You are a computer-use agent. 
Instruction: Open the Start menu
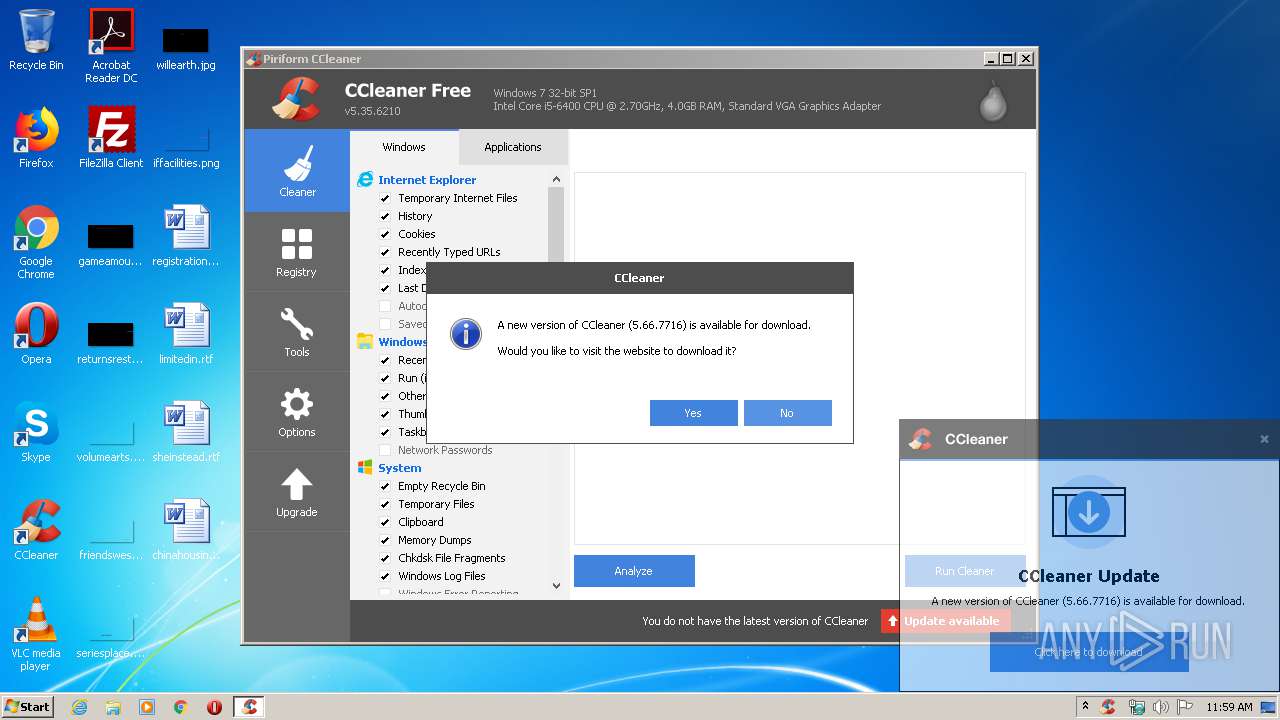point(28,707)
